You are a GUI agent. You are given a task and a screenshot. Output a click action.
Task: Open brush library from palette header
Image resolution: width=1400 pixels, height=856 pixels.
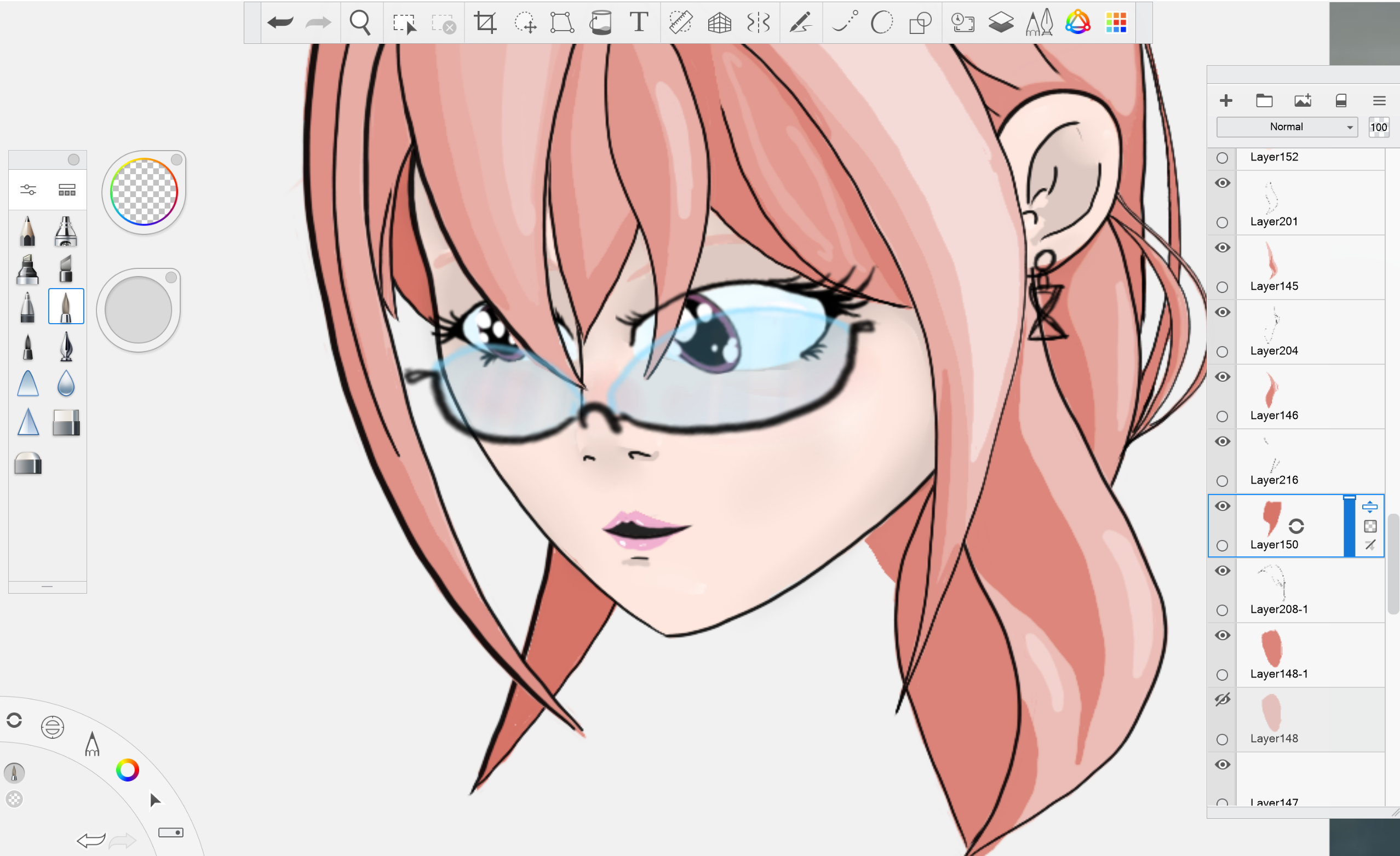66,189
